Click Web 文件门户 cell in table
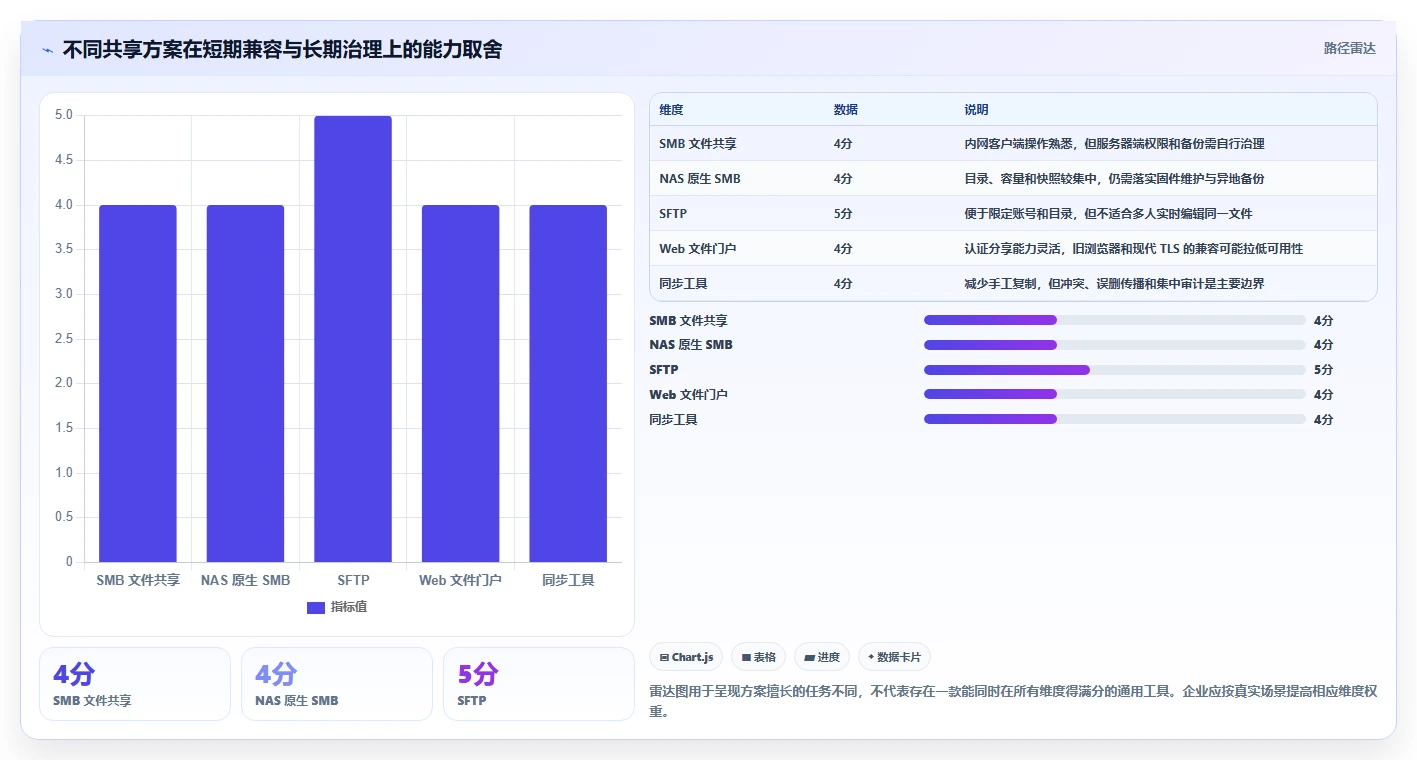 tap(698, 249)
